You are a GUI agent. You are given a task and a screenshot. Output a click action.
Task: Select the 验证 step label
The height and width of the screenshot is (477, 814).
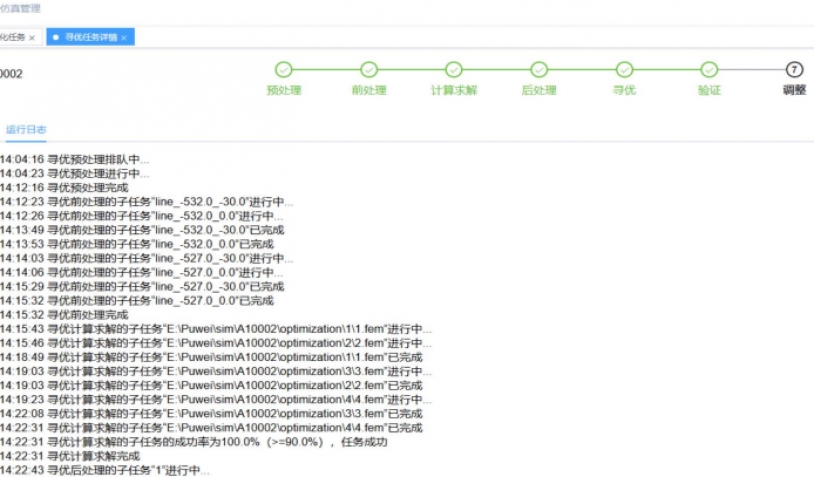709,90
